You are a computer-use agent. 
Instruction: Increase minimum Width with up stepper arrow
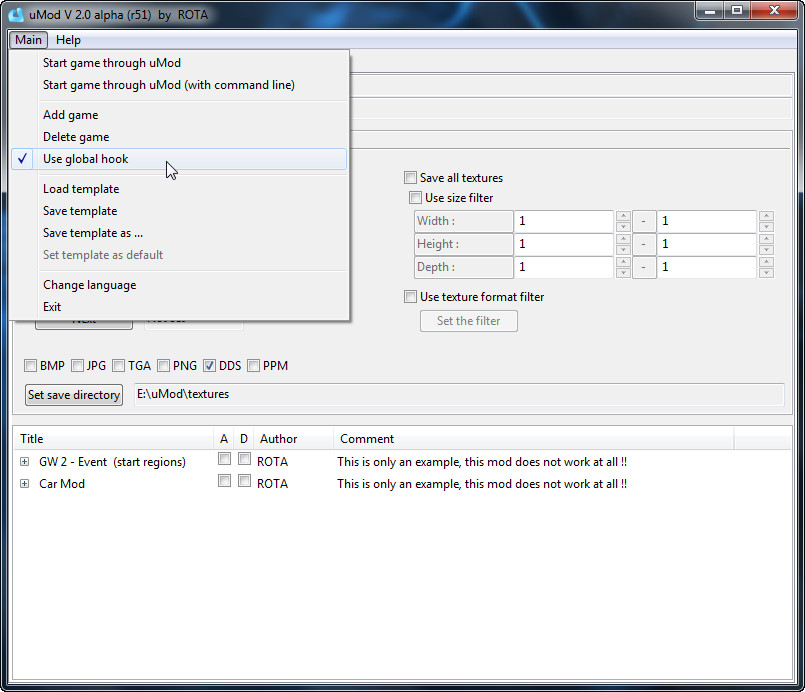pyautogui.click(x=623, y=216)
